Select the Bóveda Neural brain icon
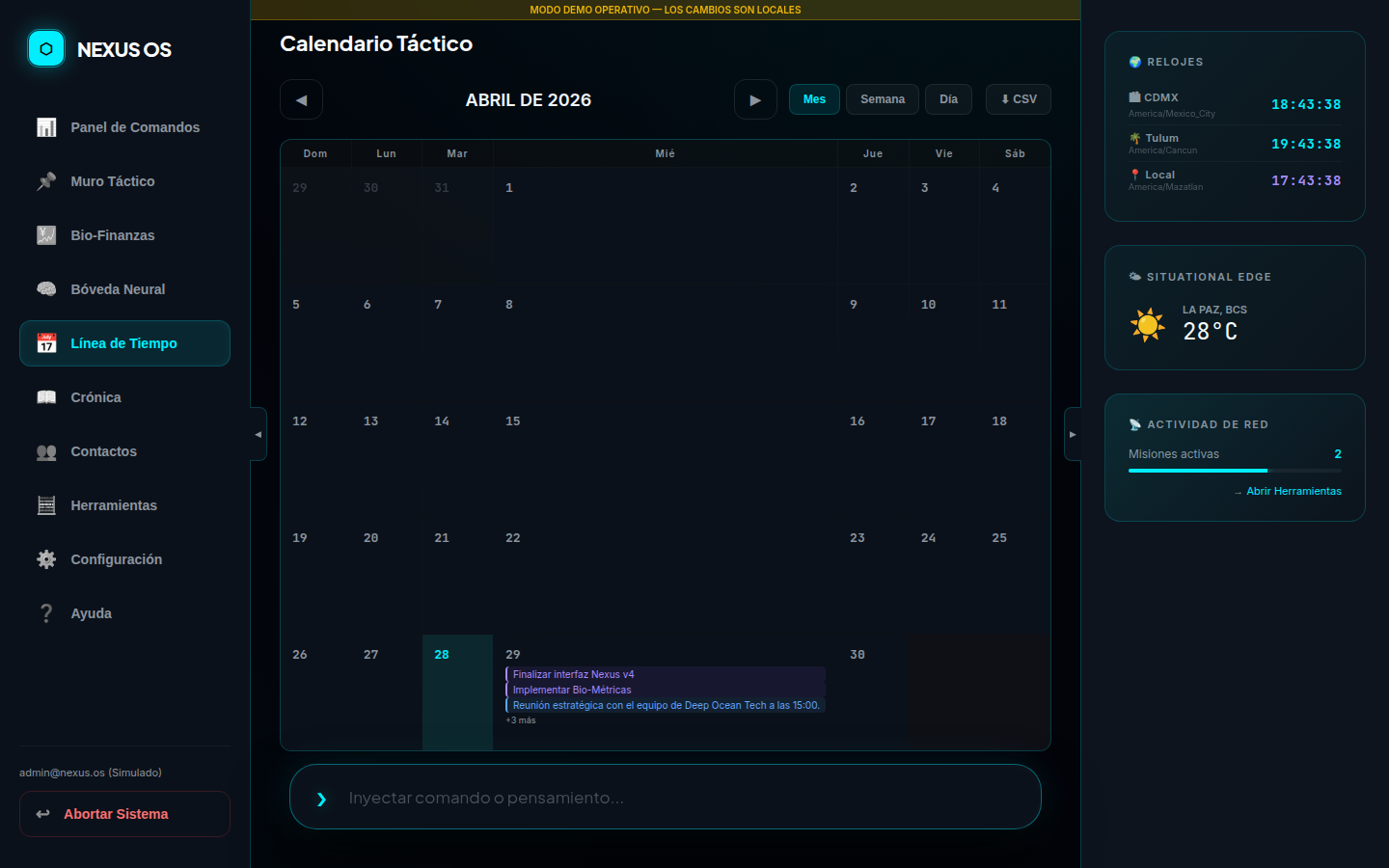The height and width of the screenshot is (868, 1389). 46,289
